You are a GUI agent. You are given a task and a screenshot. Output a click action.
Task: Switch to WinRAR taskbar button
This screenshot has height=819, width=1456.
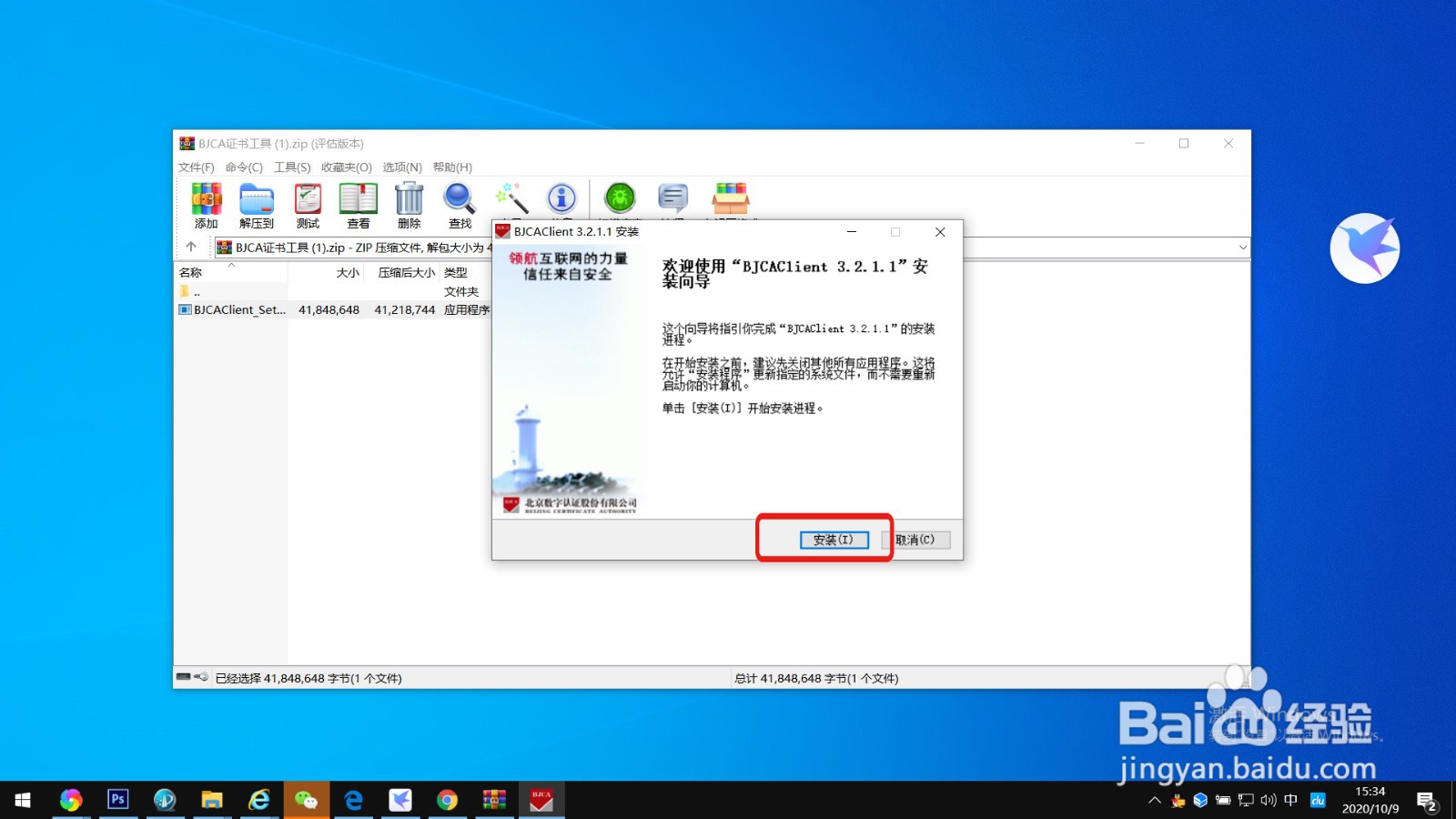pyautogui.click(x=494, y=800)
